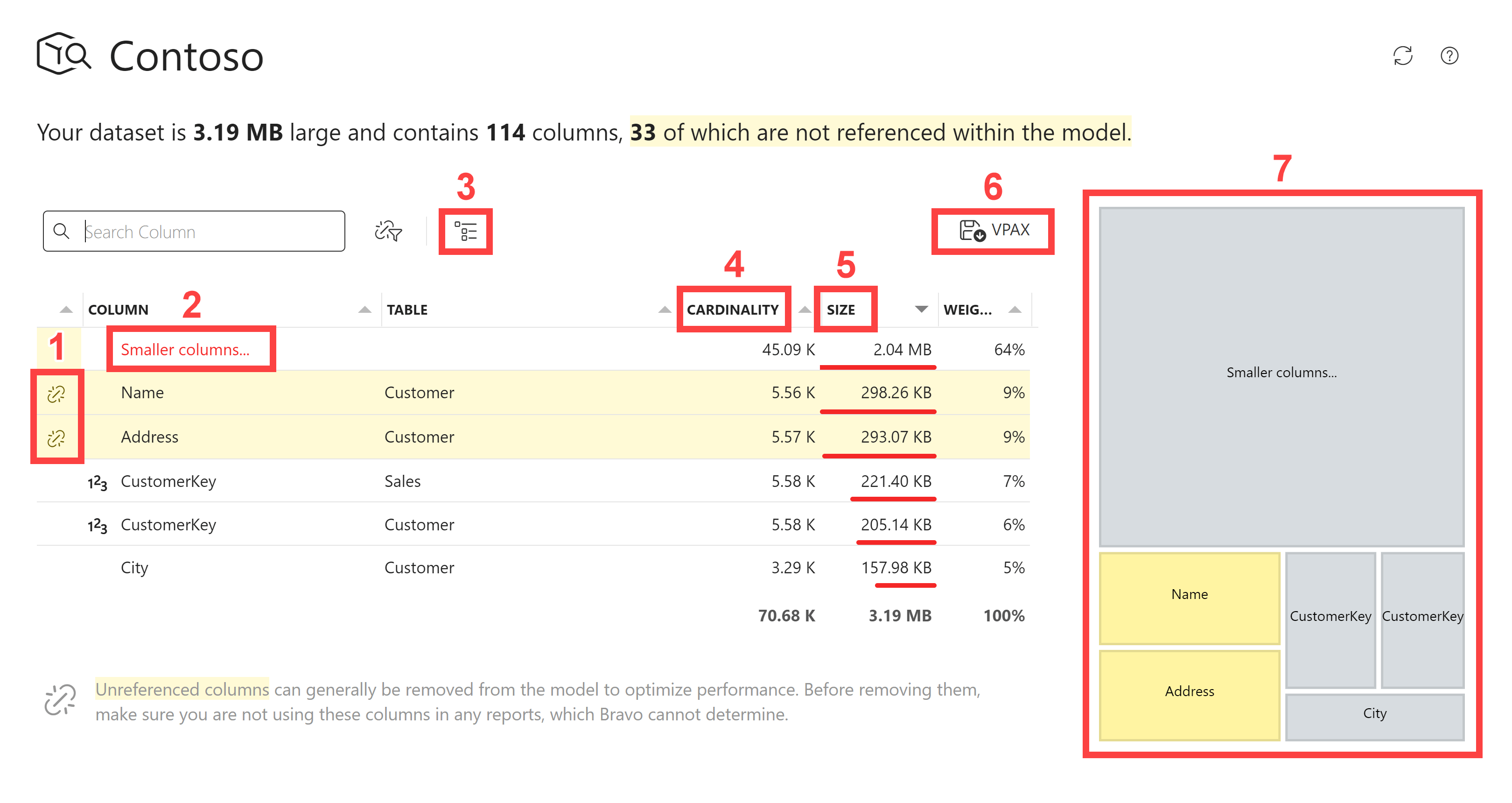Click the Contoso model analyze icon

click(63, 54)
